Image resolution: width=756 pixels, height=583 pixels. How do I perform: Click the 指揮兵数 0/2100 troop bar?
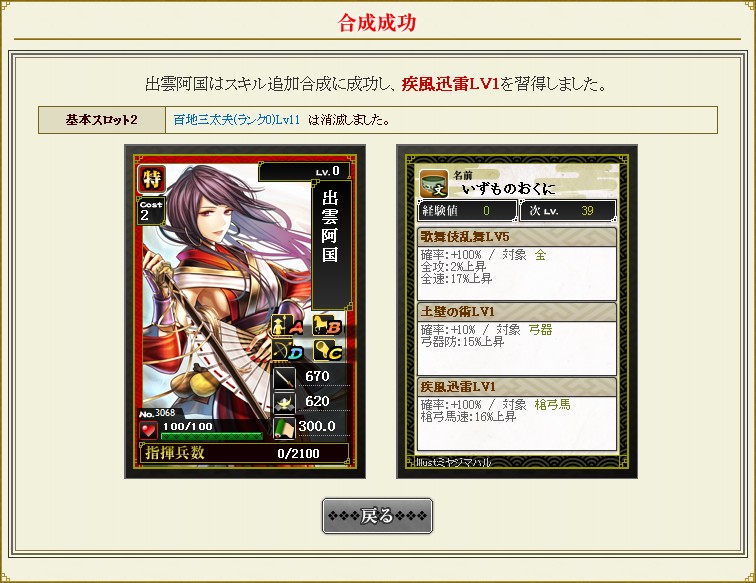point(244,453)
